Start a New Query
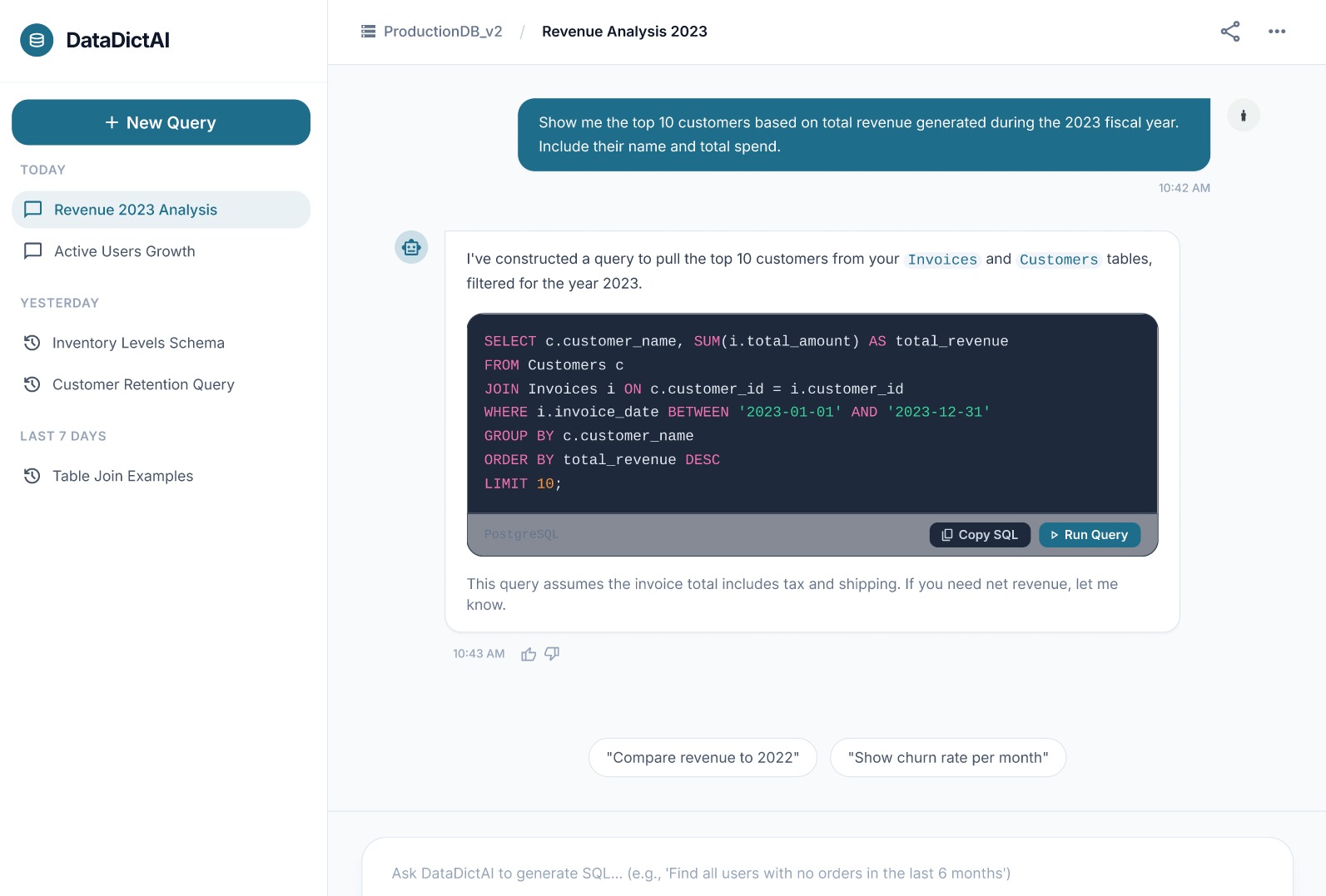The height and width of the screenshot is (896, 1326). coord(161,122)
